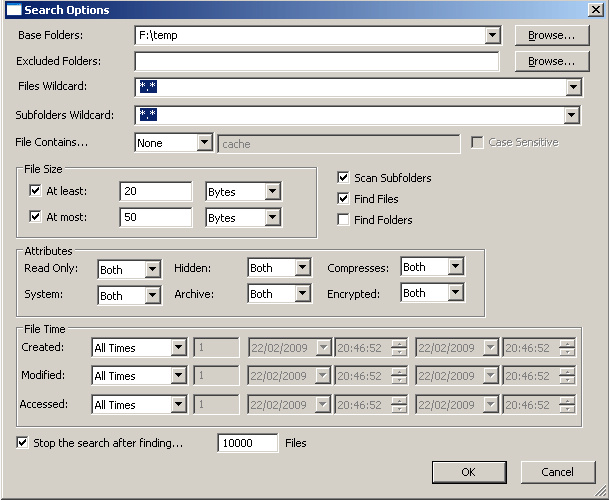Image resolution: width=609 pixels, height=500 pixels.
Task: Open the Files Wildcard dropdown
Action: coord(573,87)
